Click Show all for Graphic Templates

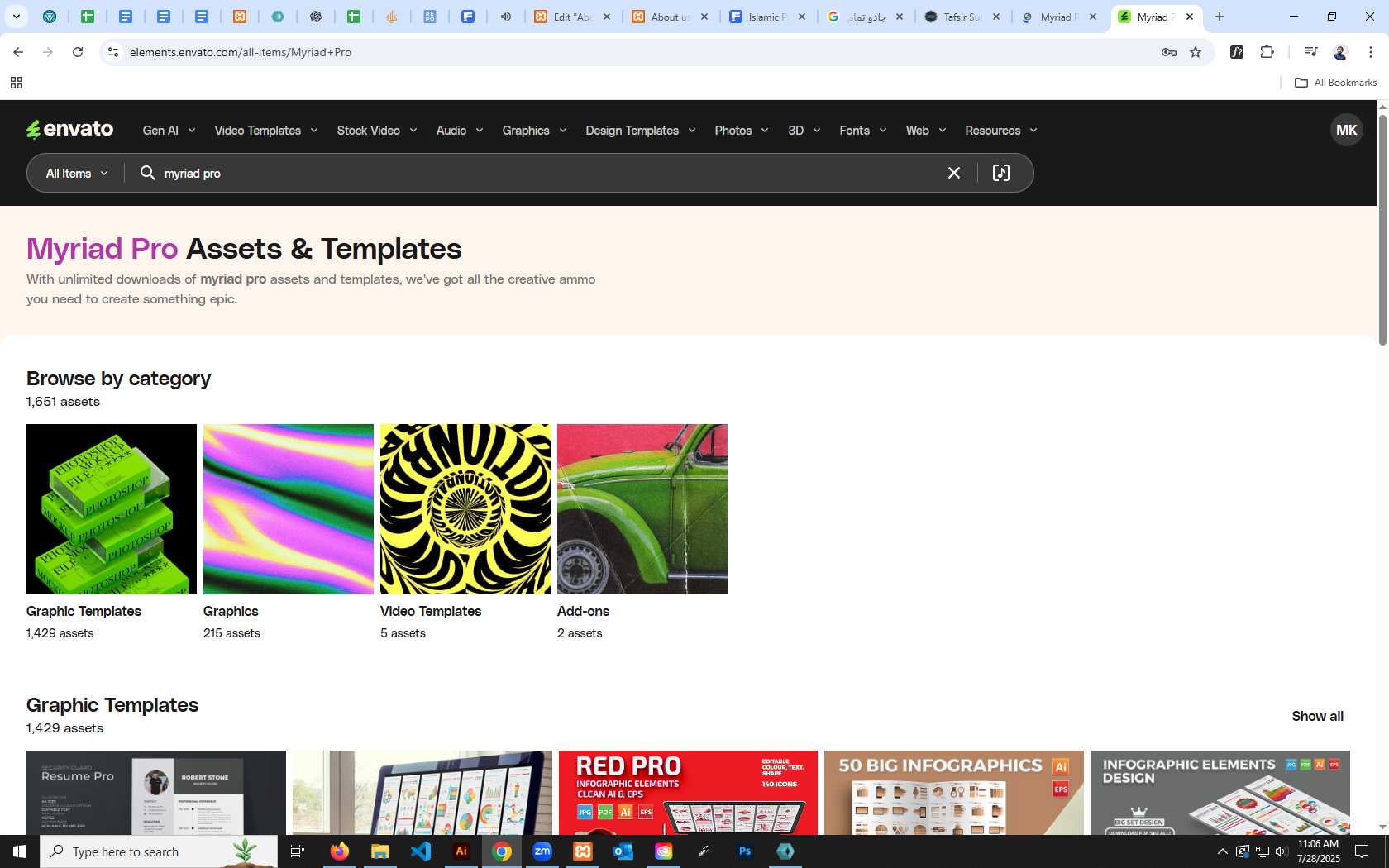click(1317, 716)
